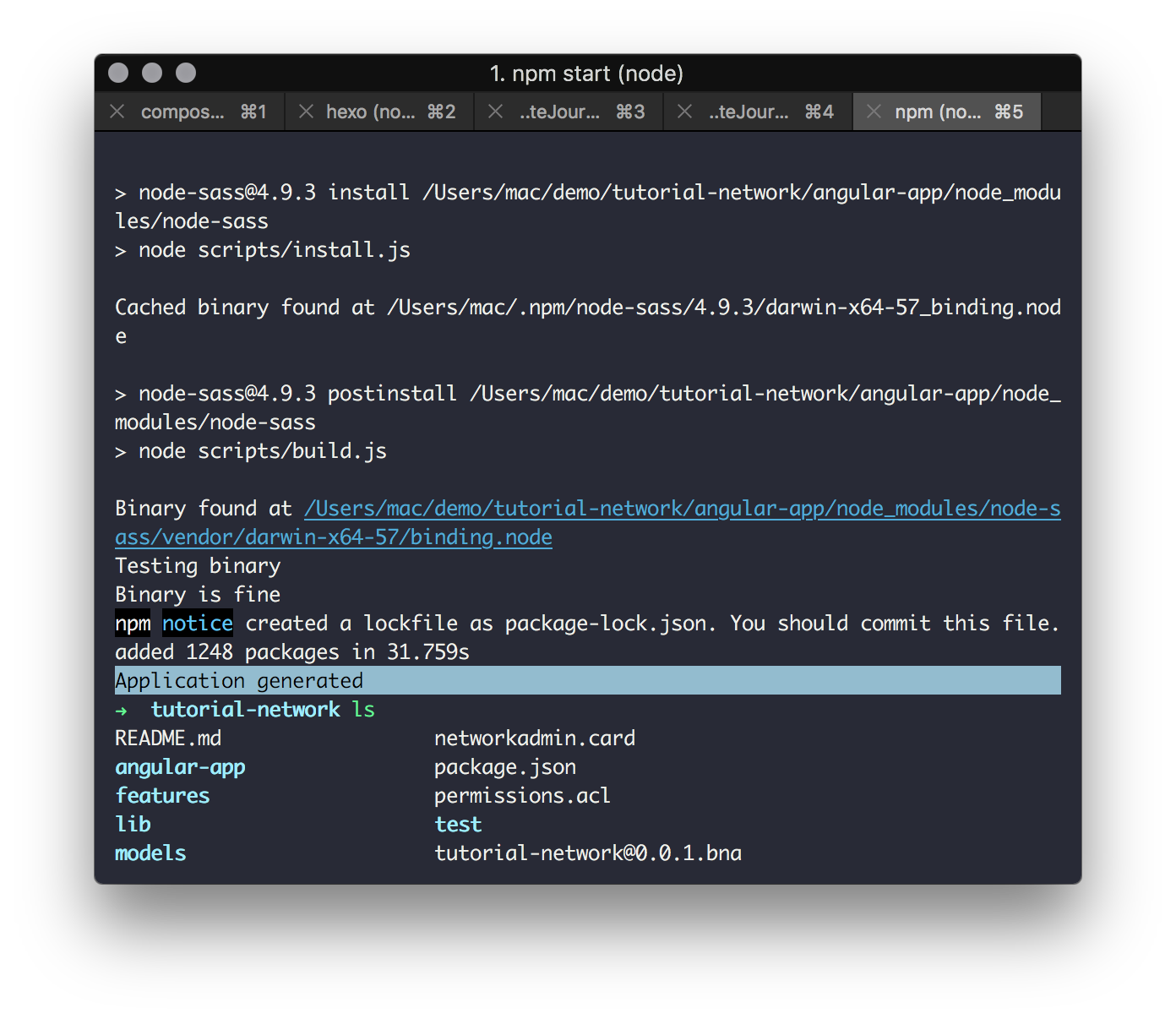Click the green arrow prompt icon before tutorial-network

click(121, 711)
